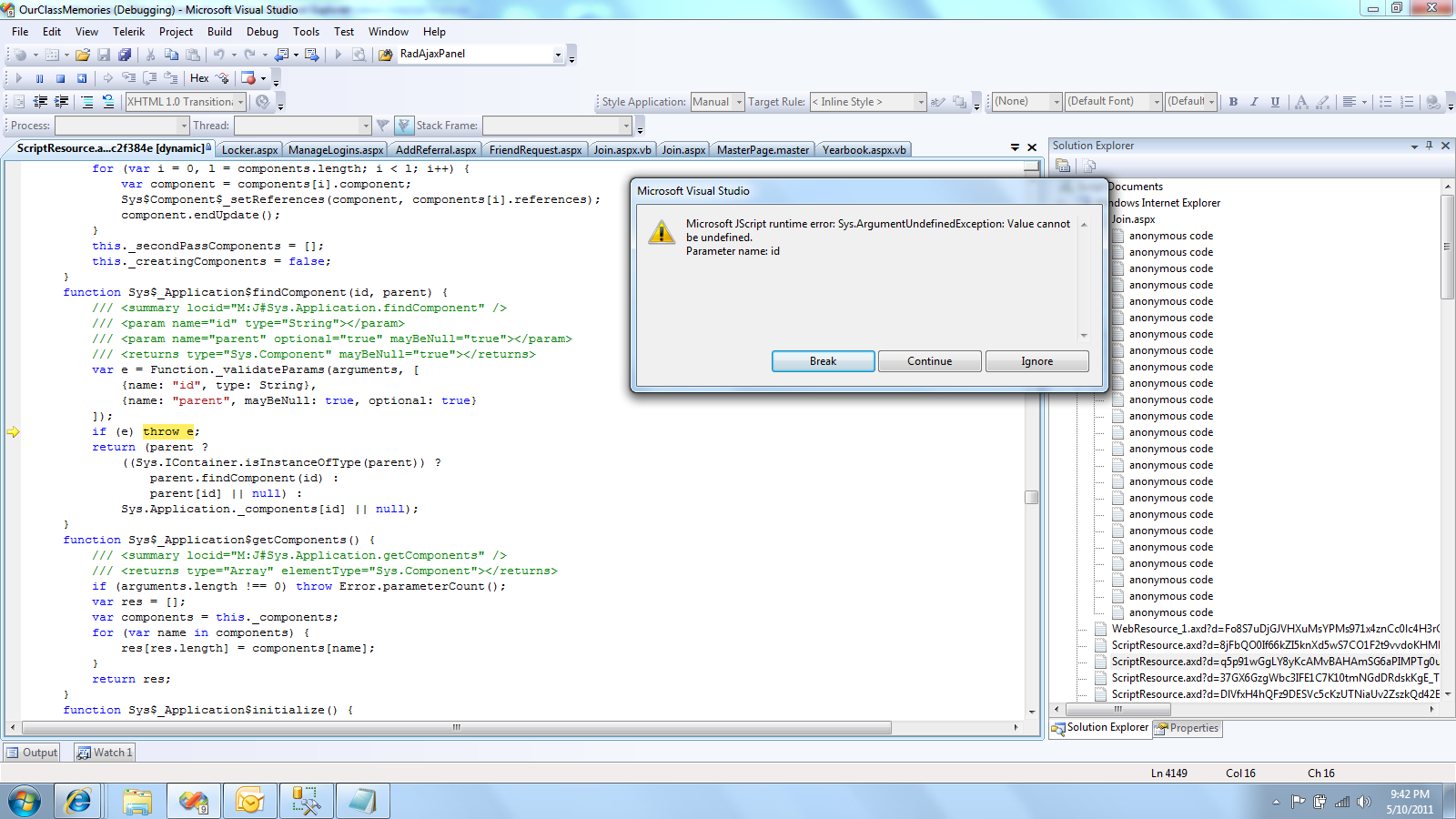
Task: Click the debug Continue play icon
Action: (x=18, y=78)
